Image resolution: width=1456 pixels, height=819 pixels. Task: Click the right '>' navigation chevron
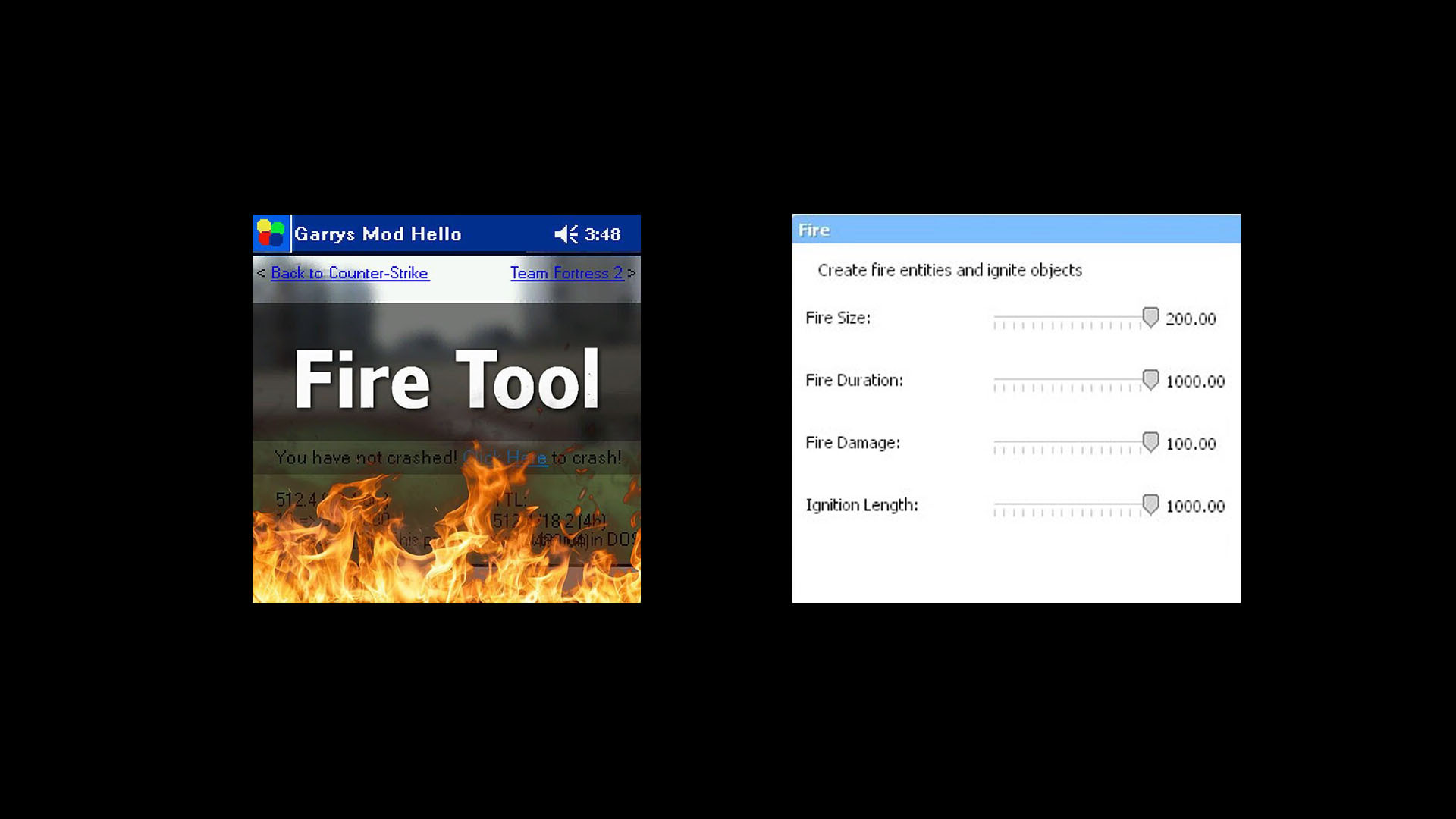click(x=631, y=273)
